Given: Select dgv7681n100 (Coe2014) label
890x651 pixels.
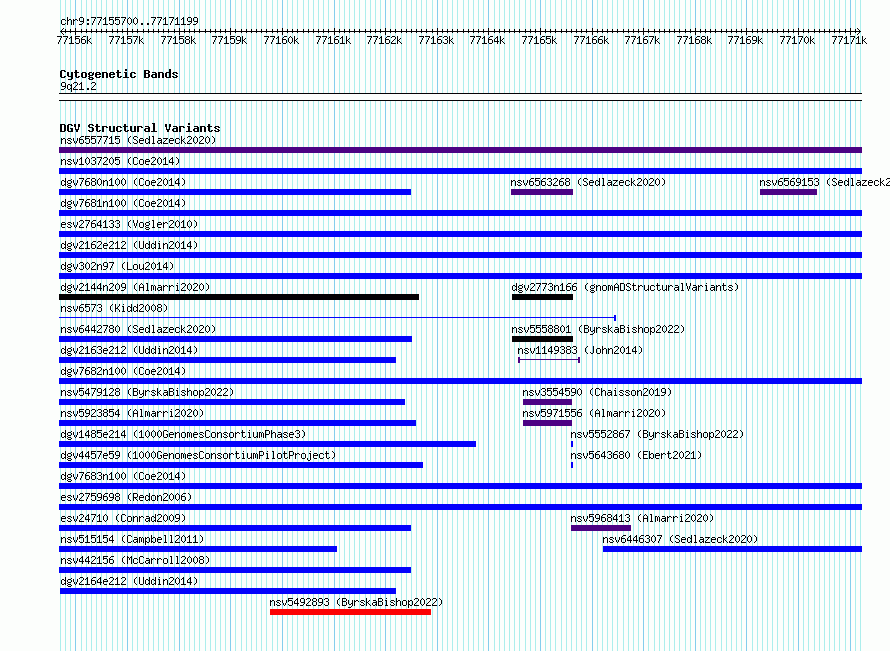Looking at the screenshot, I should coord(123,203).
